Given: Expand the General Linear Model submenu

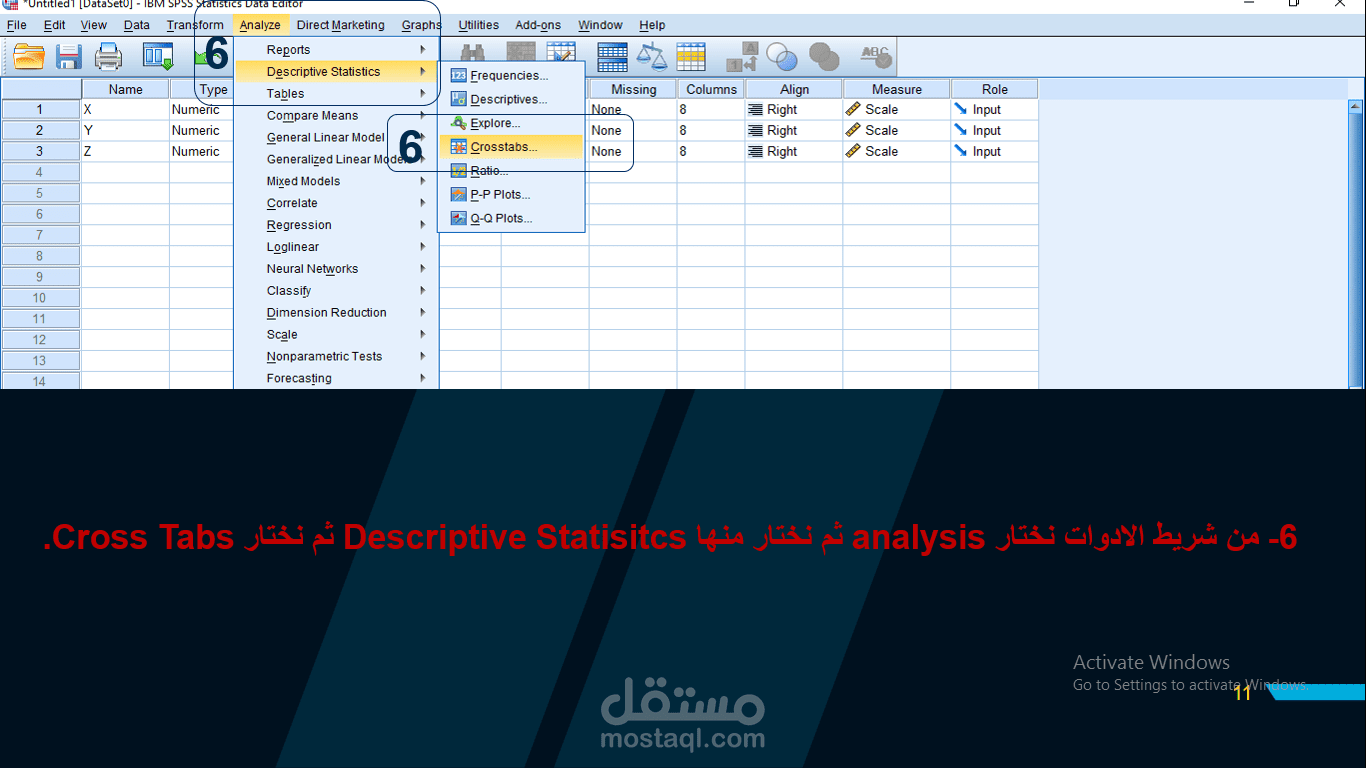Looking at the screenshot, I should [x=336, y=138].
